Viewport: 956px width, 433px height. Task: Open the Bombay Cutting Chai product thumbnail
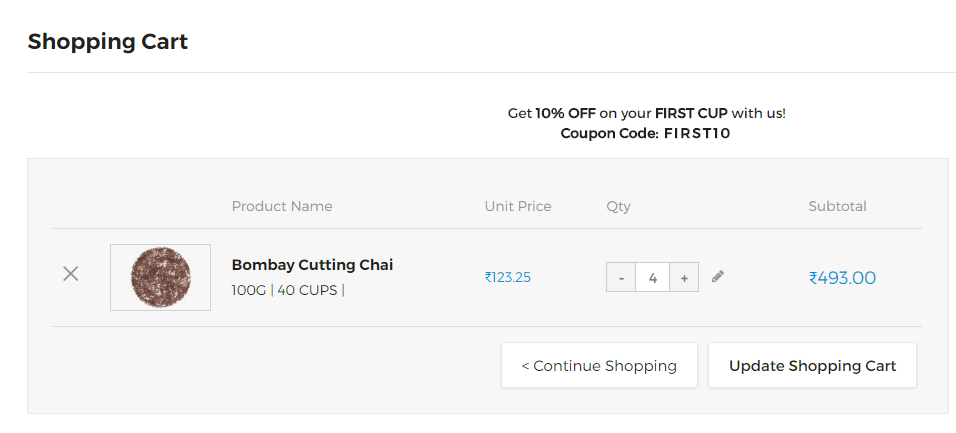coord(160,277)
